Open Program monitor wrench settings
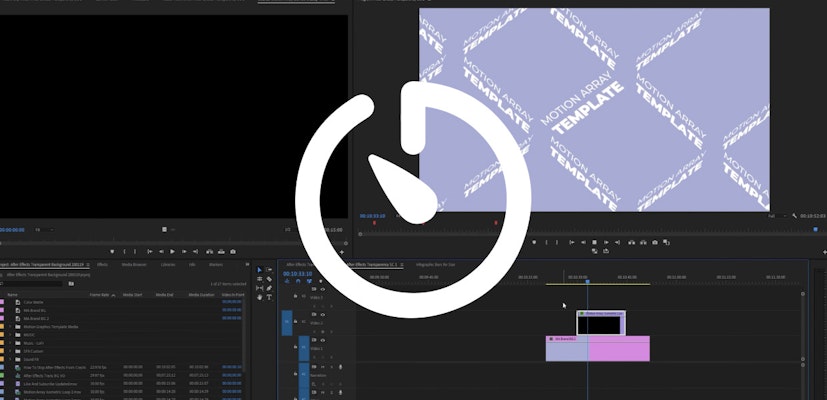 [795, 216]
